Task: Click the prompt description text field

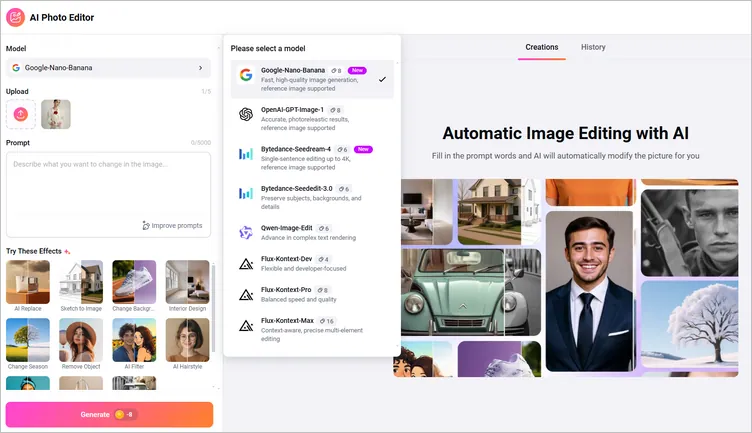Action: pyautogui.click(x=107, y=185)
